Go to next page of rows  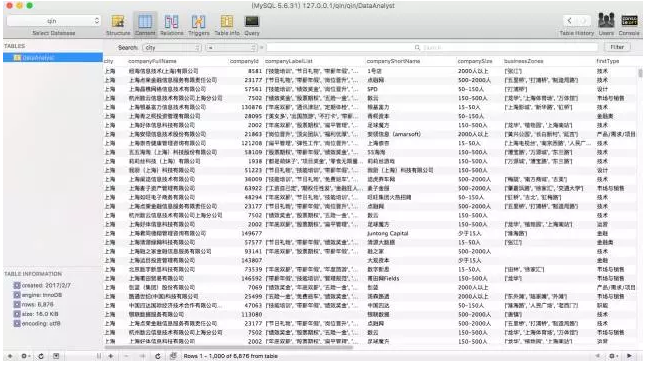click(x=629, y=356)
